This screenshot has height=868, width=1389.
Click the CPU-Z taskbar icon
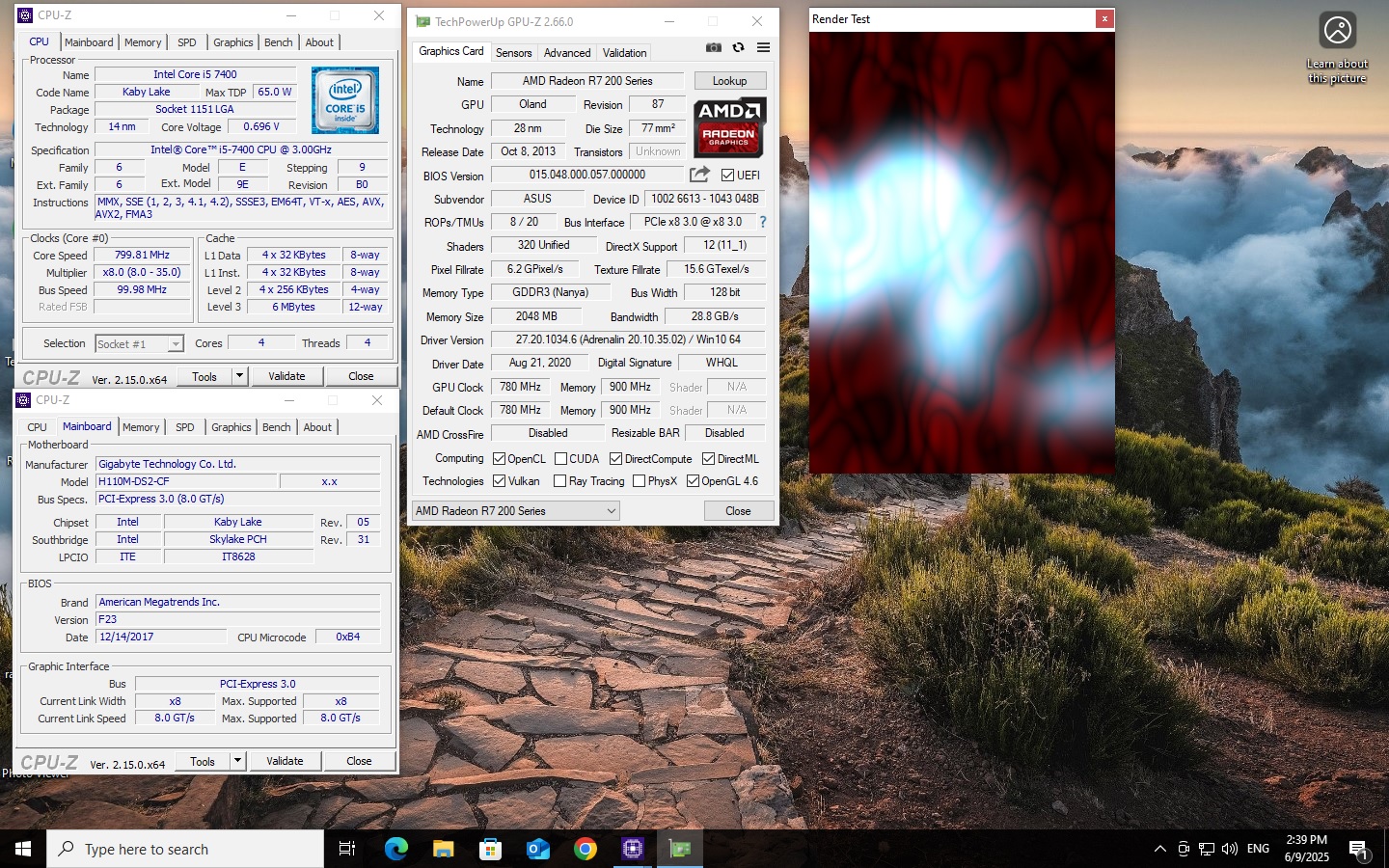coord(632,849)
